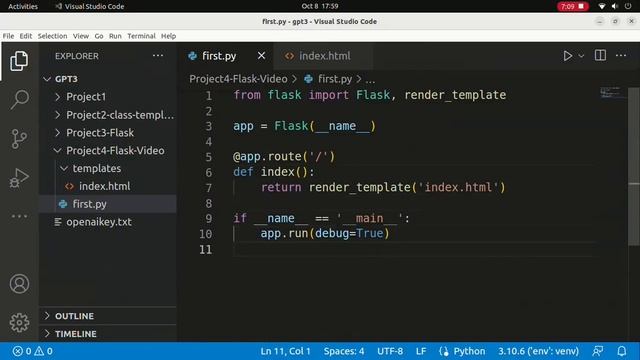This screenshot has width=640, height=360.
Task: Open the feedback icon in status bar
Action: click(598, 351)
